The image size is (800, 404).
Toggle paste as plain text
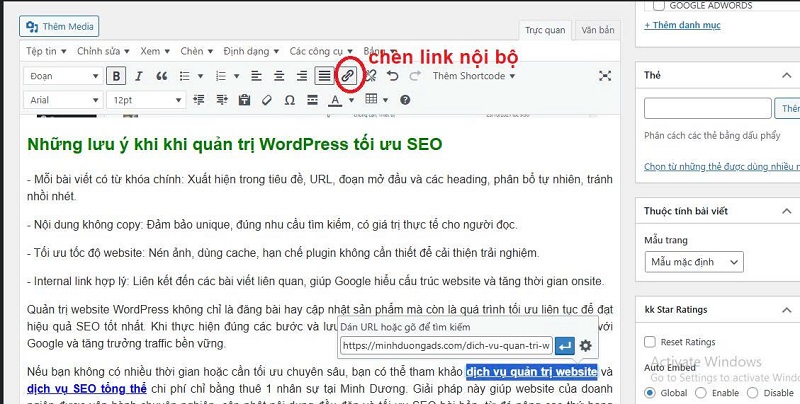244,100
